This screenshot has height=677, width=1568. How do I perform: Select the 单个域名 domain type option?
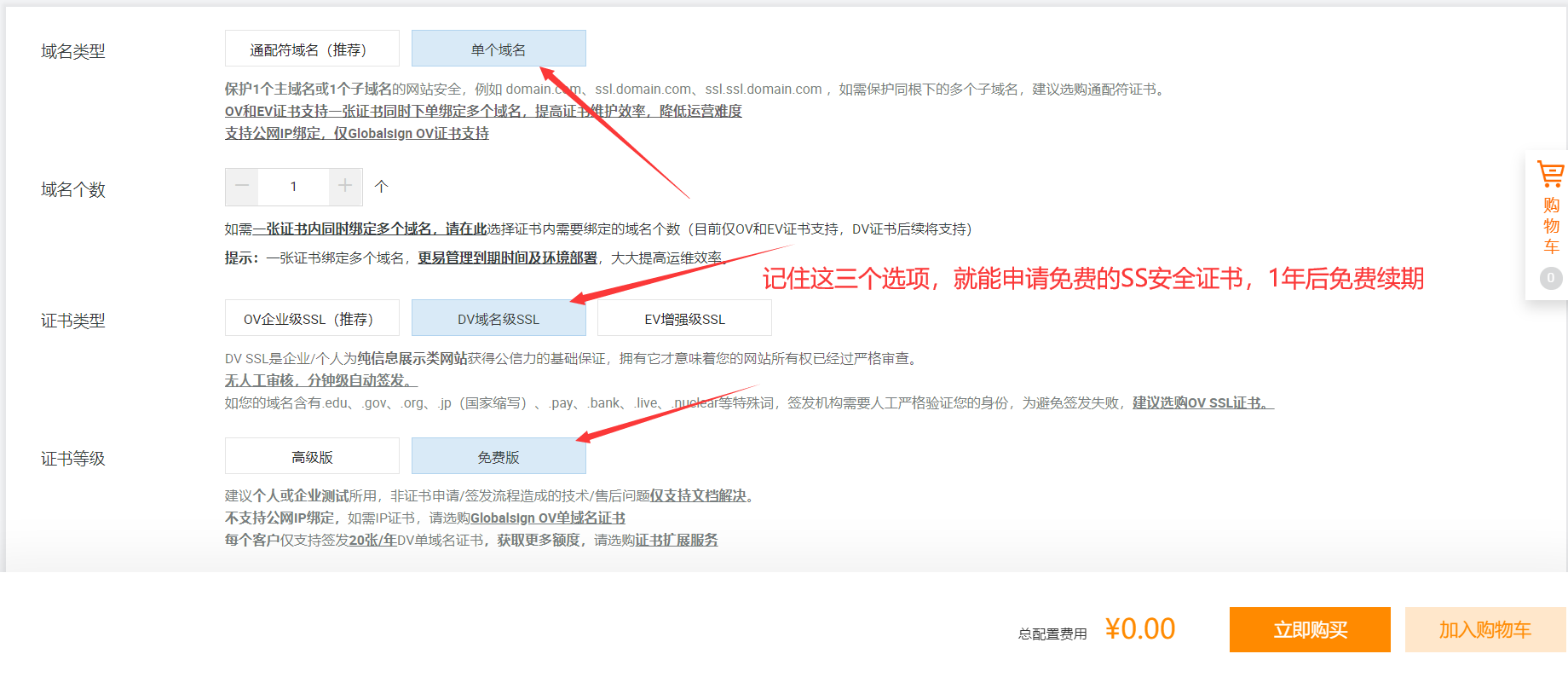(x=499, y=49)
